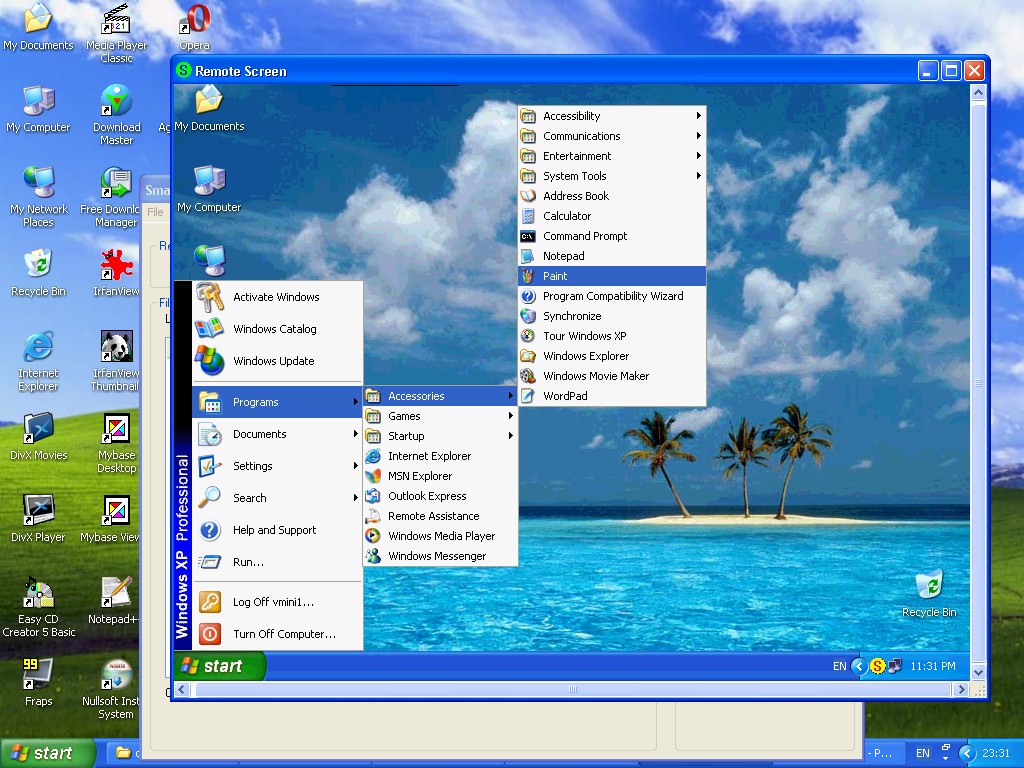Click the Remote Assistance icon
Viewport: 1024px width, 768px height.
[373, 516]
